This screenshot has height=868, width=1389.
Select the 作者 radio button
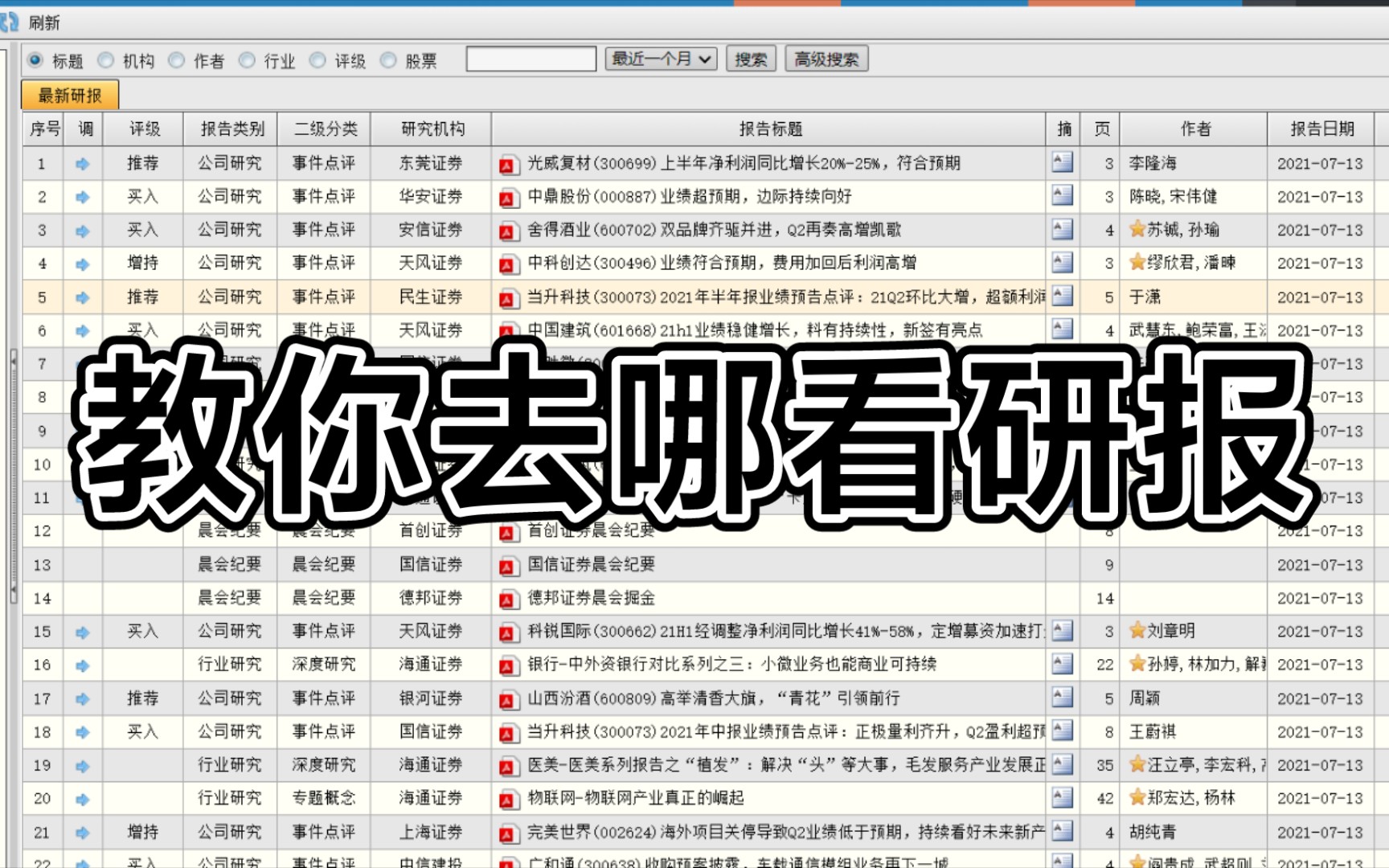coord(176,60)
